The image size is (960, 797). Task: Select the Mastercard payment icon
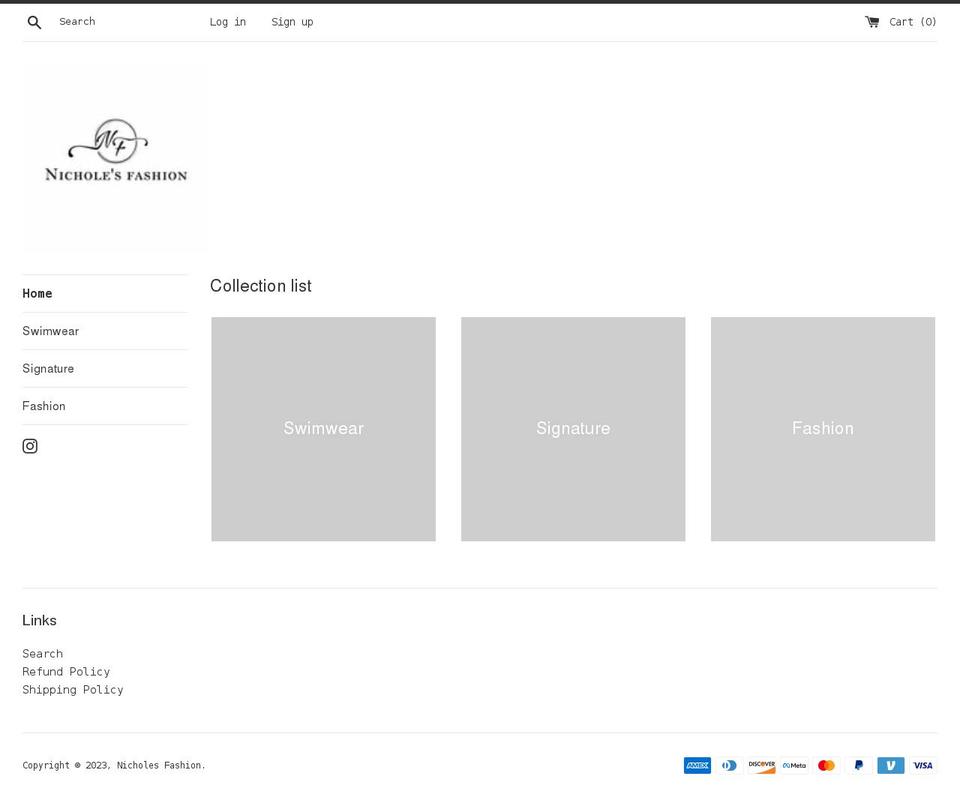(826, 765)
